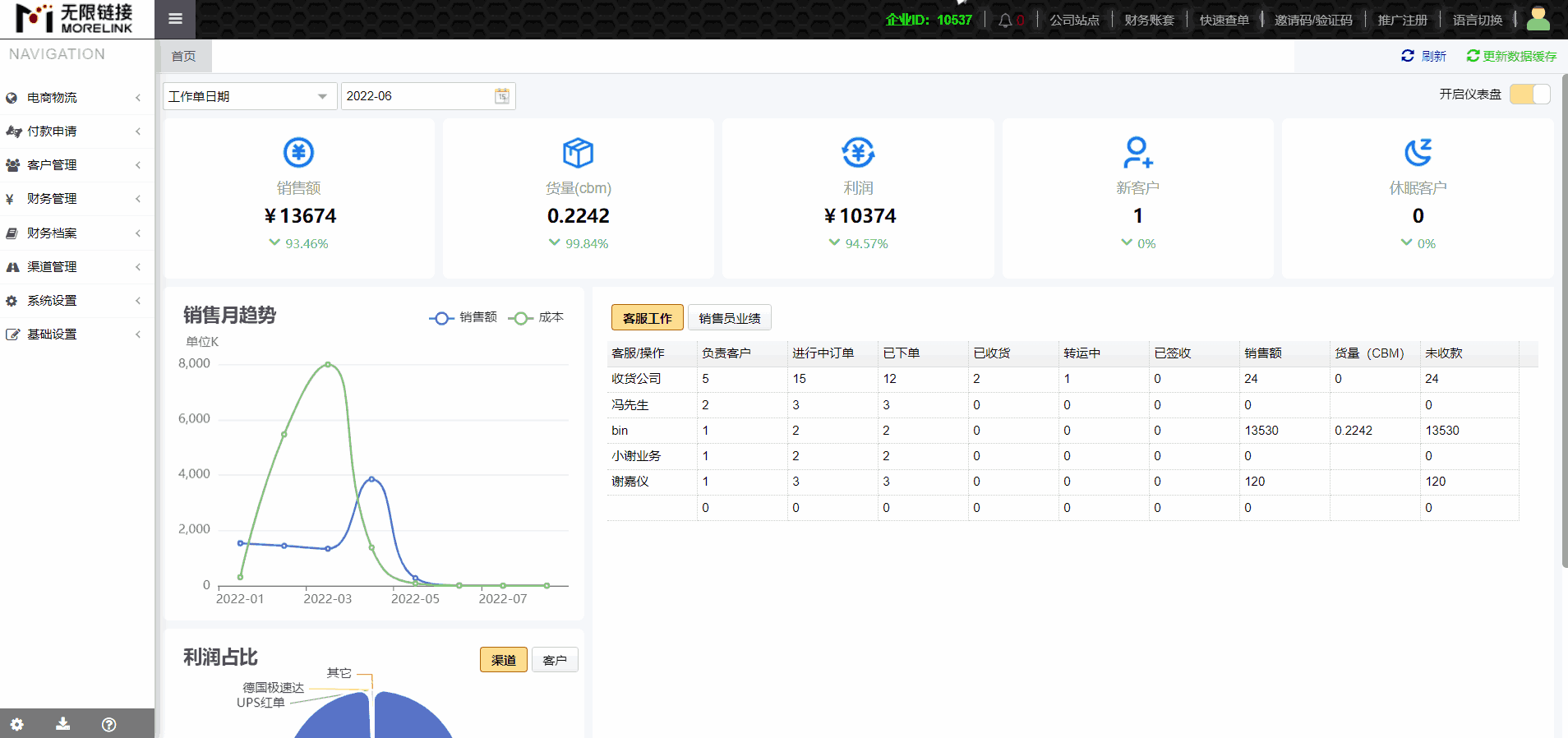Open the help question mark icon
This screenshot has height=738, width=1568.
point(108,724)
